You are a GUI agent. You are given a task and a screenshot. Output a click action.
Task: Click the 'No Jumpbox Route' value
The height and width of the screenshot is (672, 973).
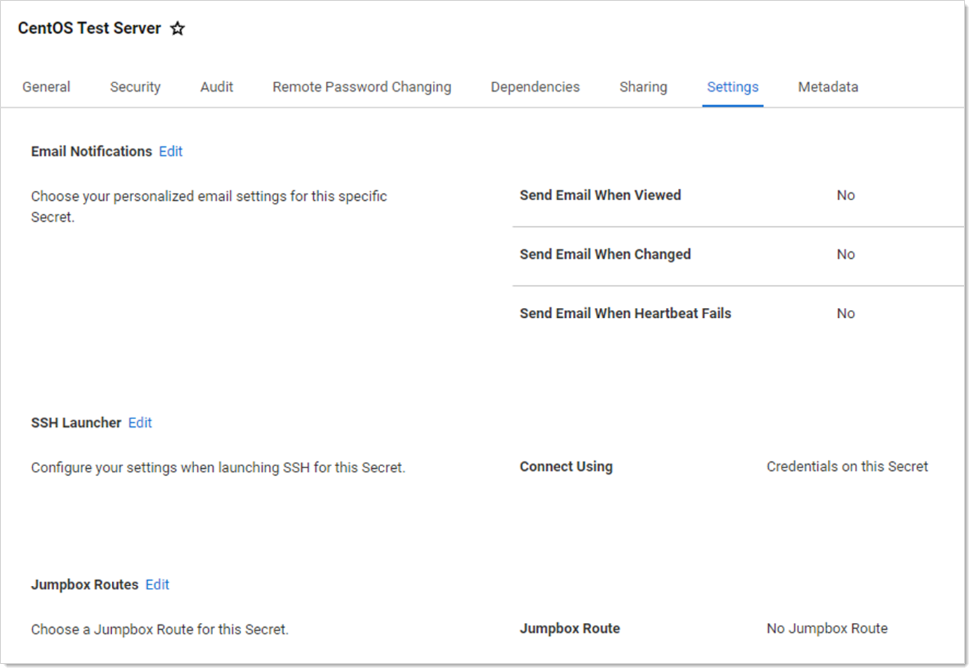point(827,629)
